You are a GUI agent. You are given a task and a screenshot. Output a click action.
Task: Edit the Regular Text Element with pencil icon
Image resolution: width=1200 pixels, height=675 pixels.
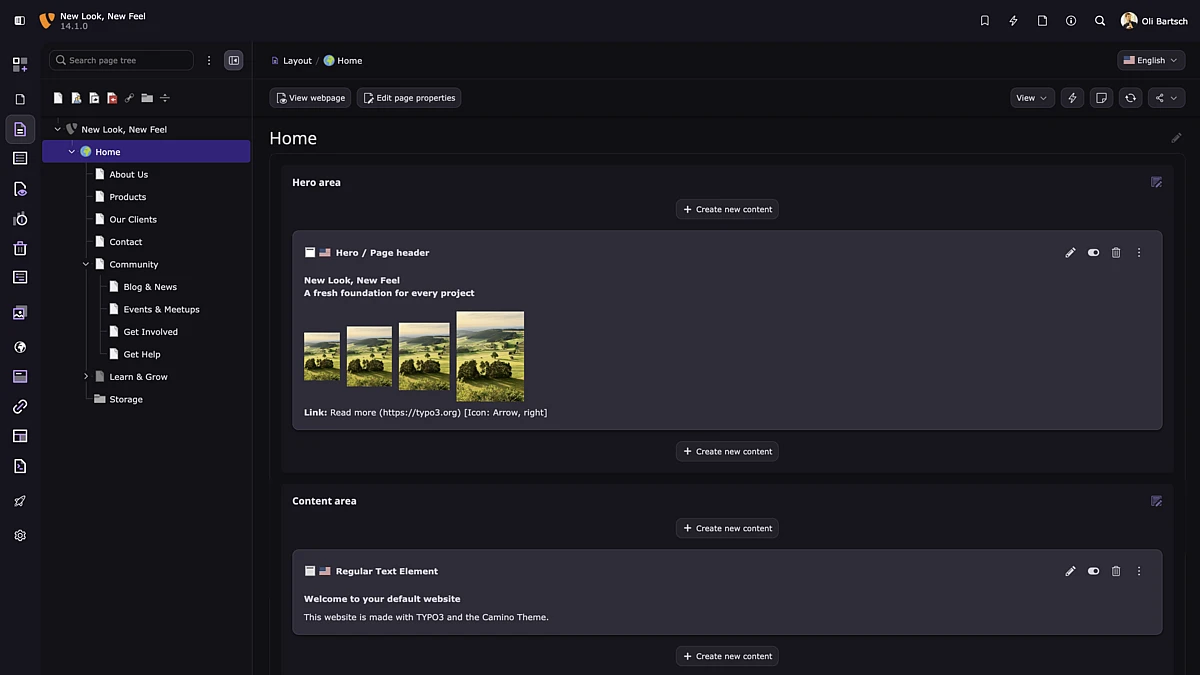tap(1070, 571)
